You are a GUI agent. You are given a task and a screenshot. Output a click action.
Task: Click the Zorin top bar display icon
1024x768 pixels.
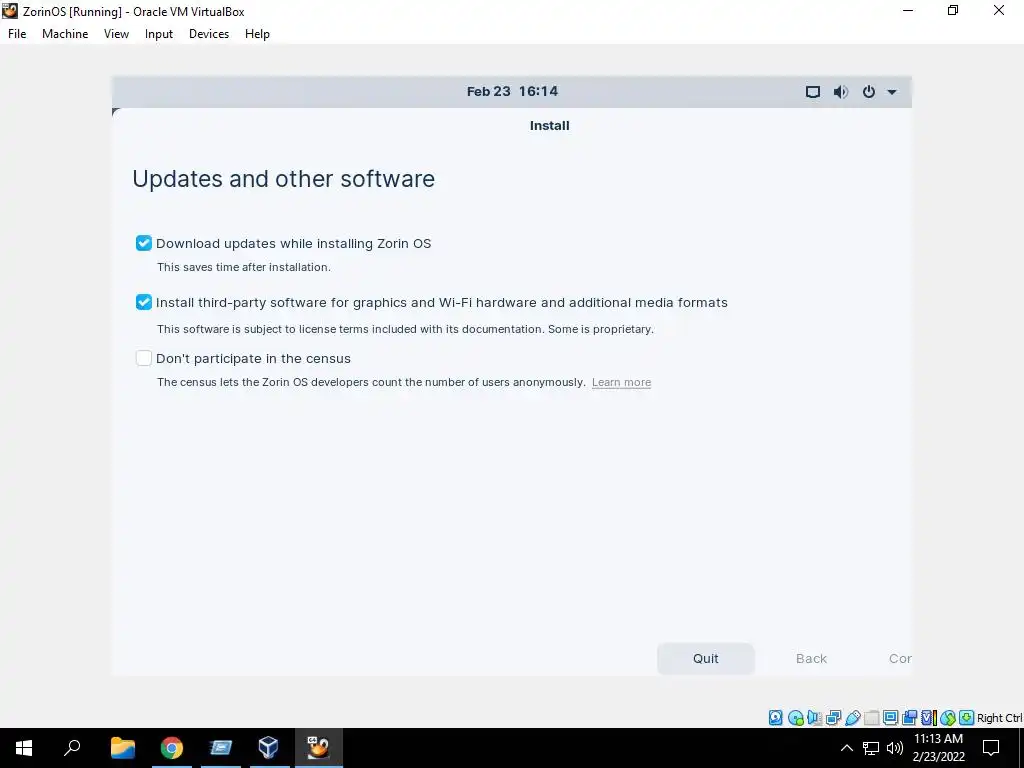click(812, 92)
